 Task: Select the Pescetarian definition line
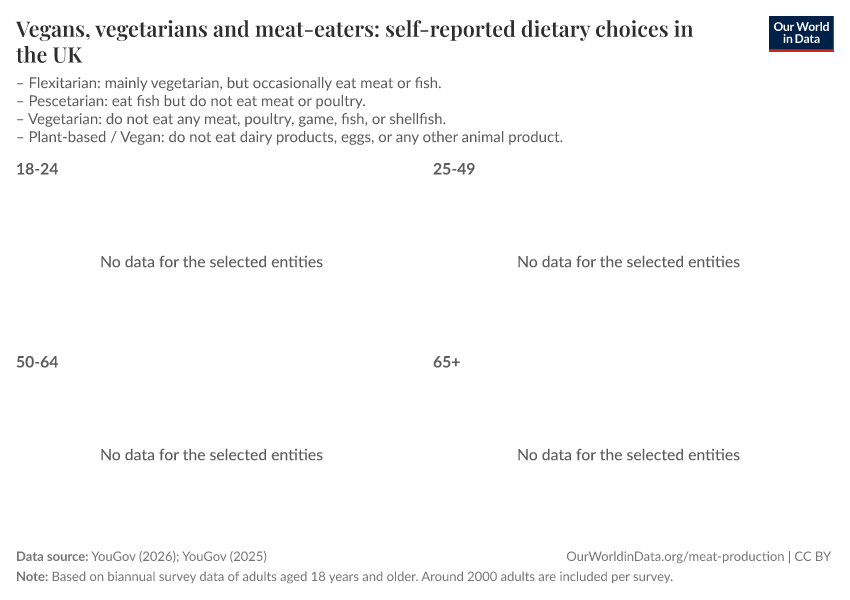pos(191,101)
